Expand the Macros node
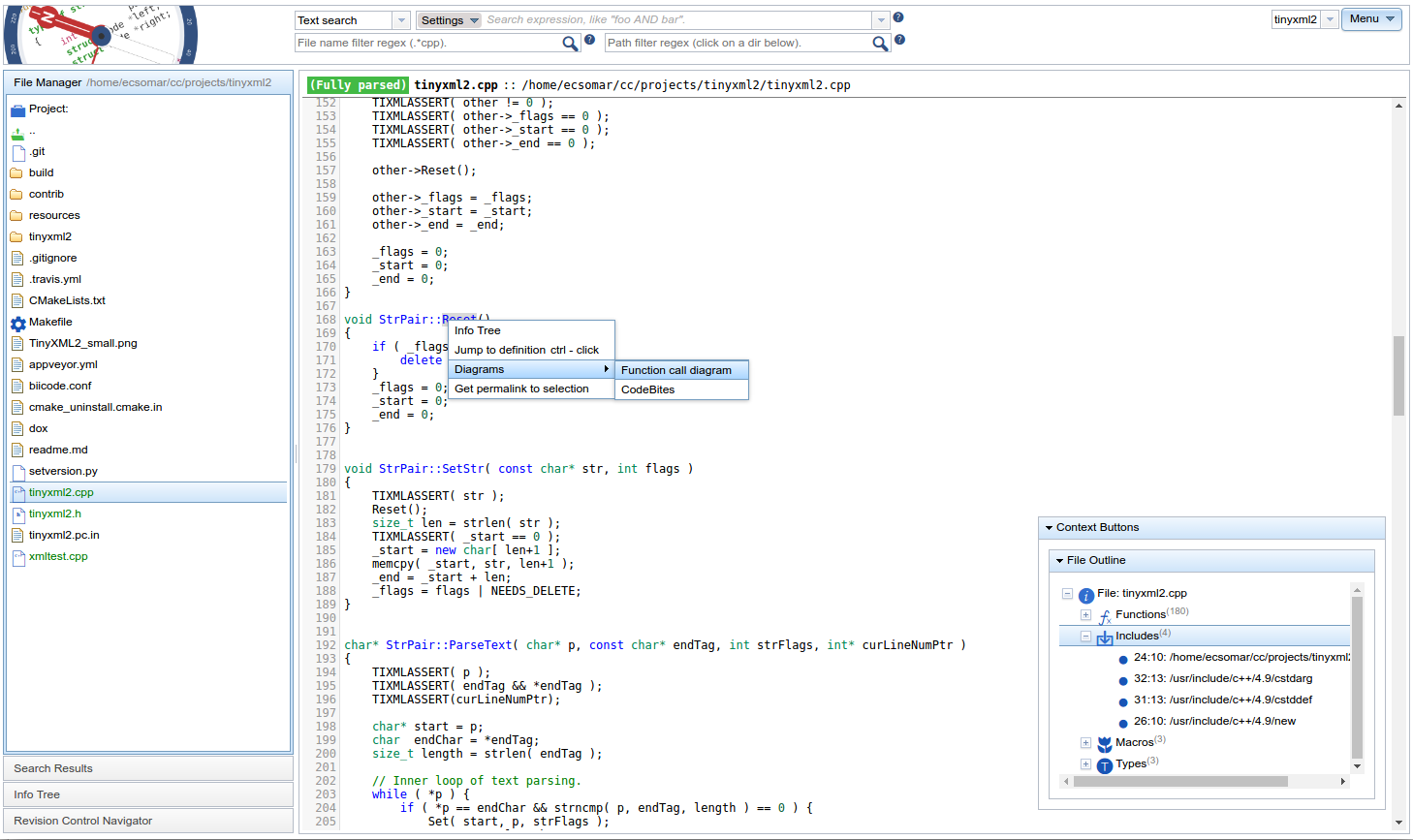1413x840 pixels. tap(1085, 742)
